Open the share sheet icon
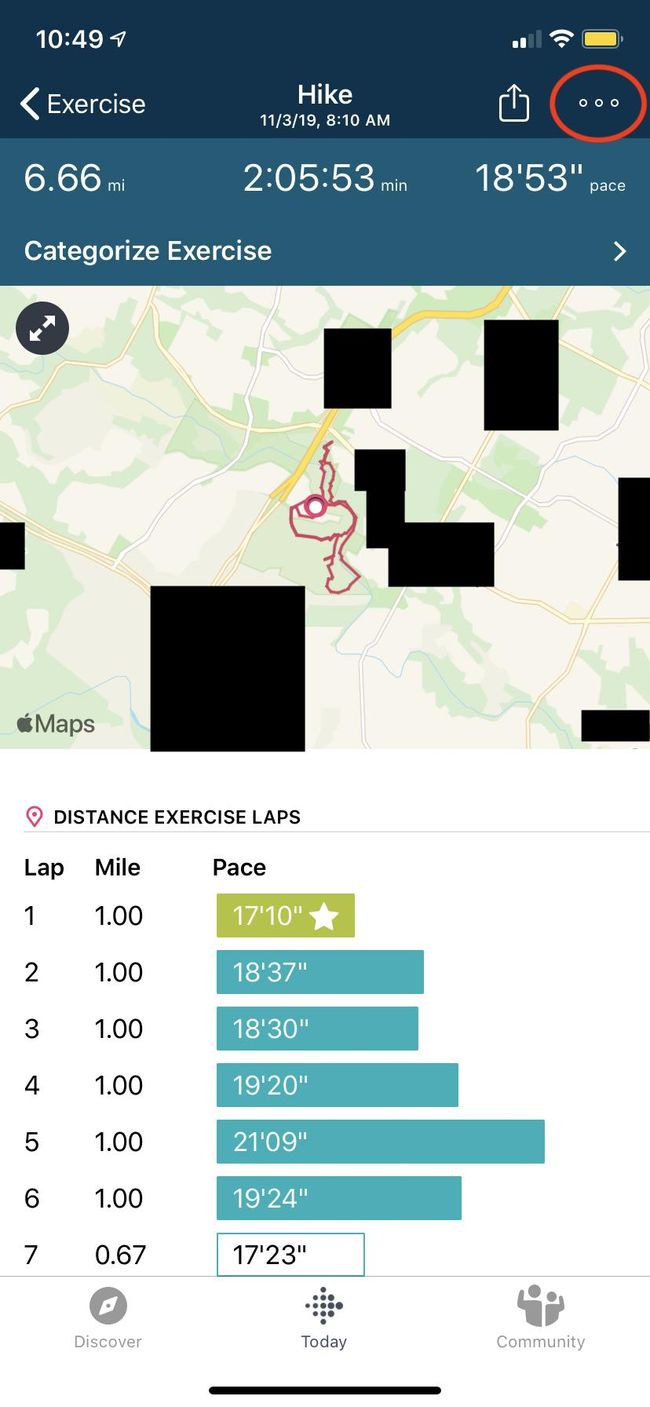650x1407 pixels. point(513,102)
